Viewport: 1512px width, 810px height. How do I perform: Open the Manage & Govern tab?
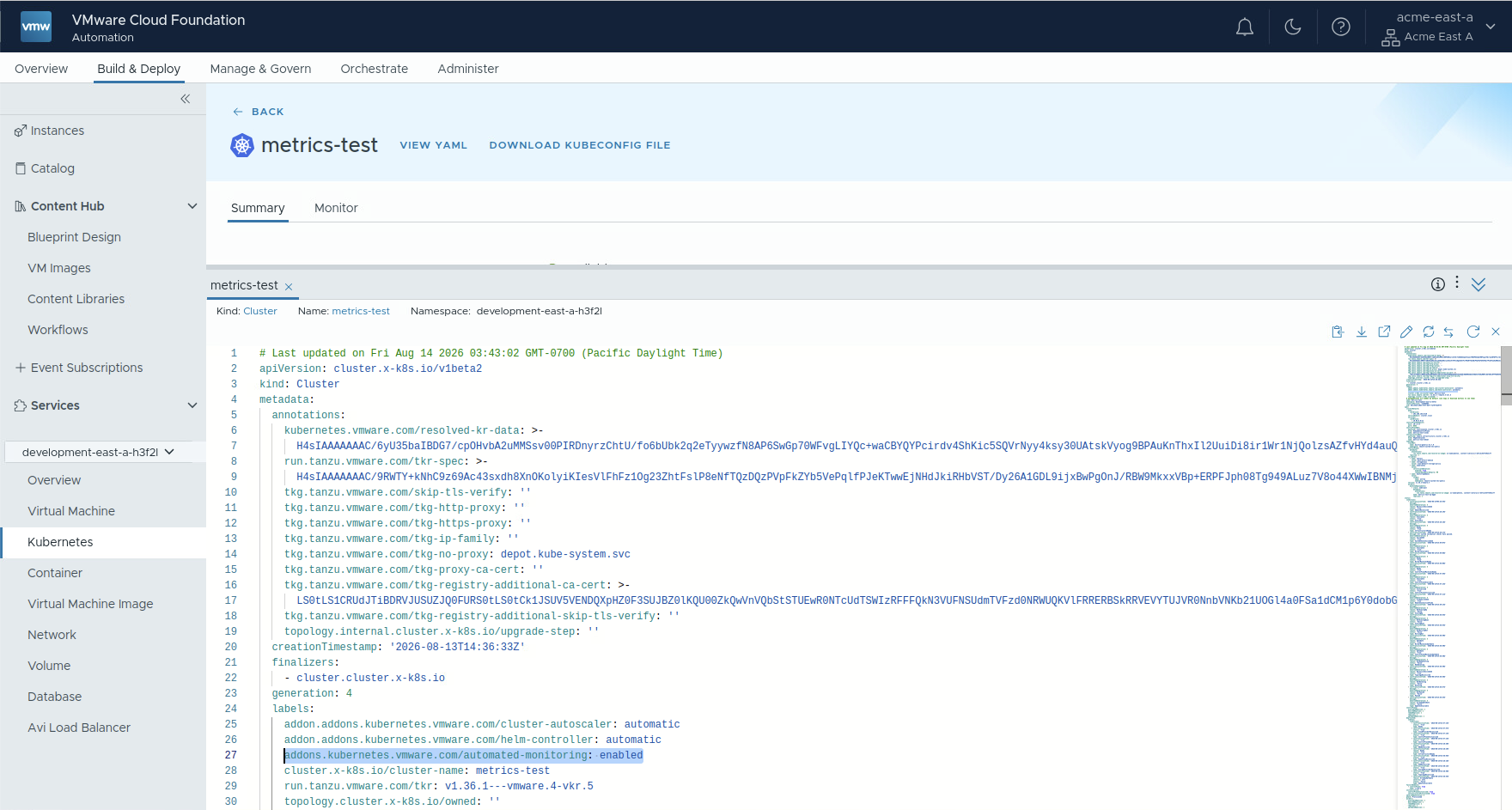[x=260, y=69]
